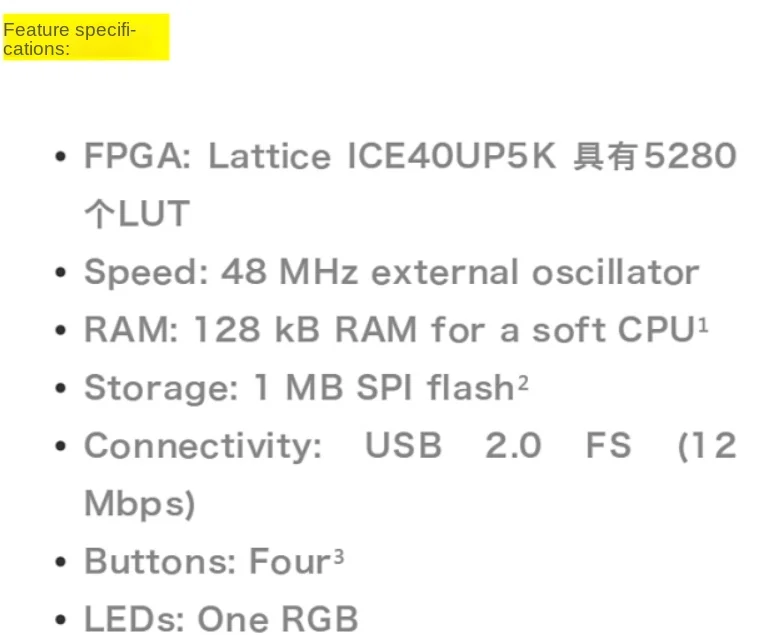This screenshot has width=758, height=635.
Task: Click the "Connectivity:" label
Action: [203, 446]
